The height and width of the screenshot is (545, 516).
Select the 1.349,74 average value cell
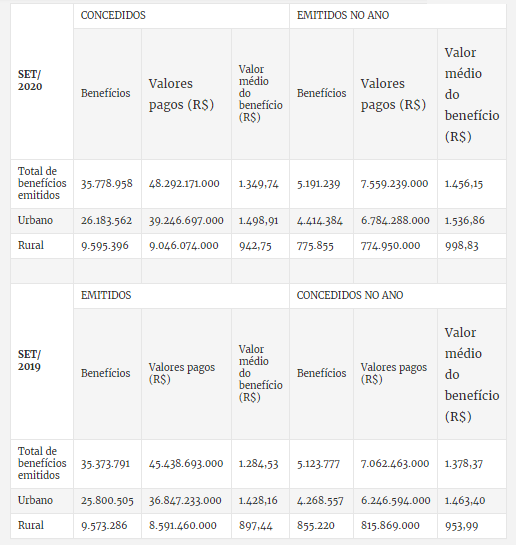click(x=260, y=184)
